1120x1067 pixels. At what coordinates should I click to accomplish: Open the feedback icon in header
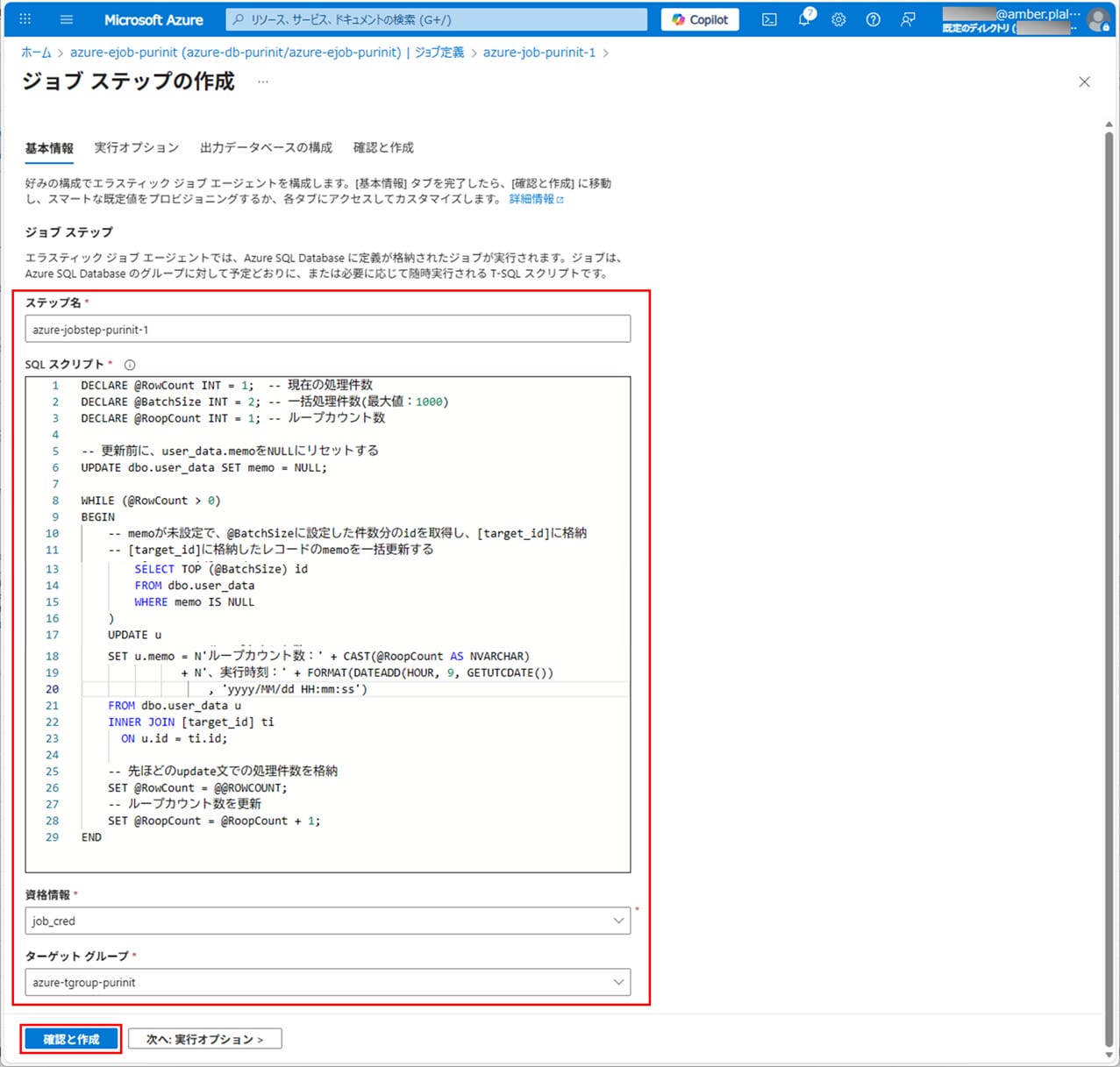tap(908, 19)
